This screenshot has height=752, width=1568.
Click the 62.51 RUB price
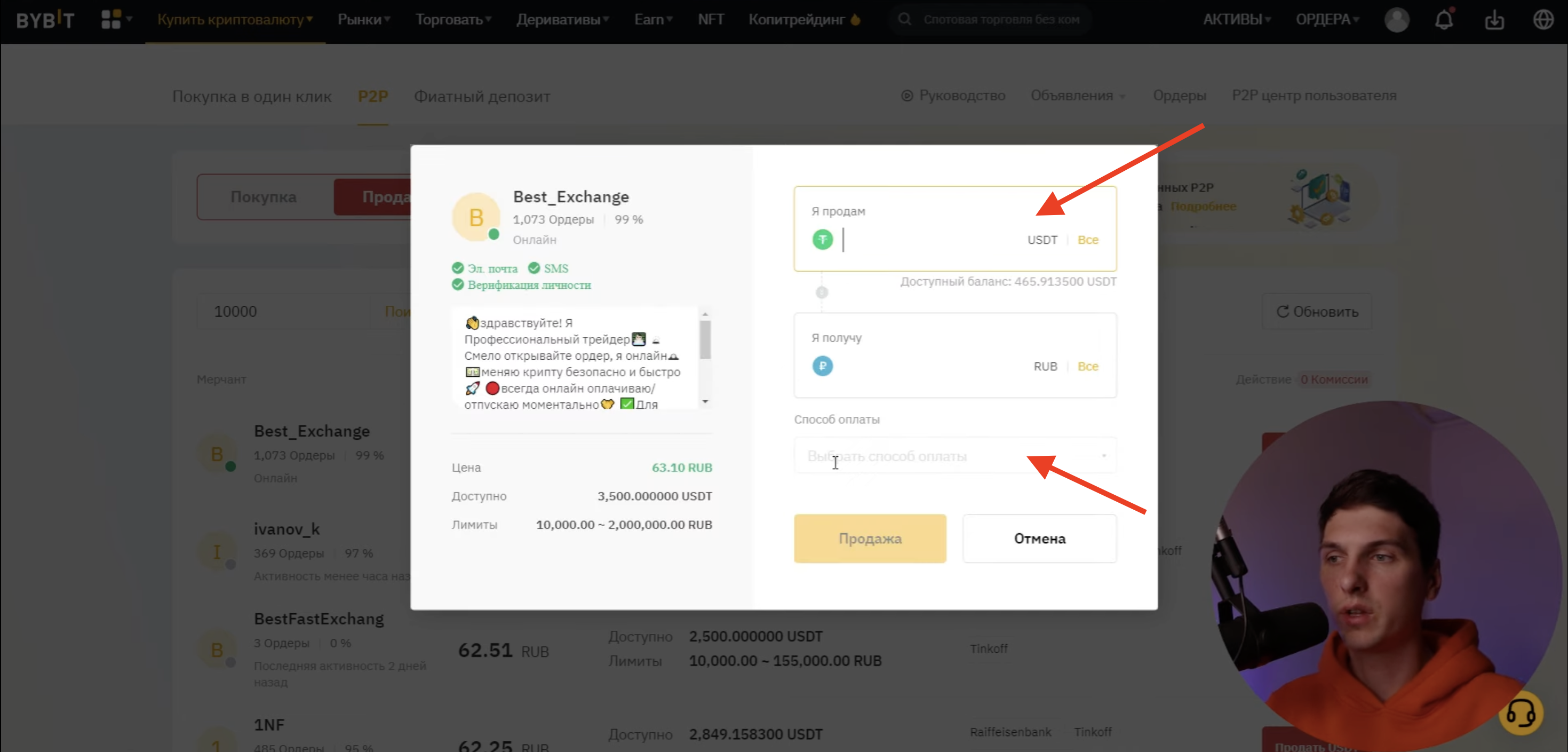pos(503,651)
